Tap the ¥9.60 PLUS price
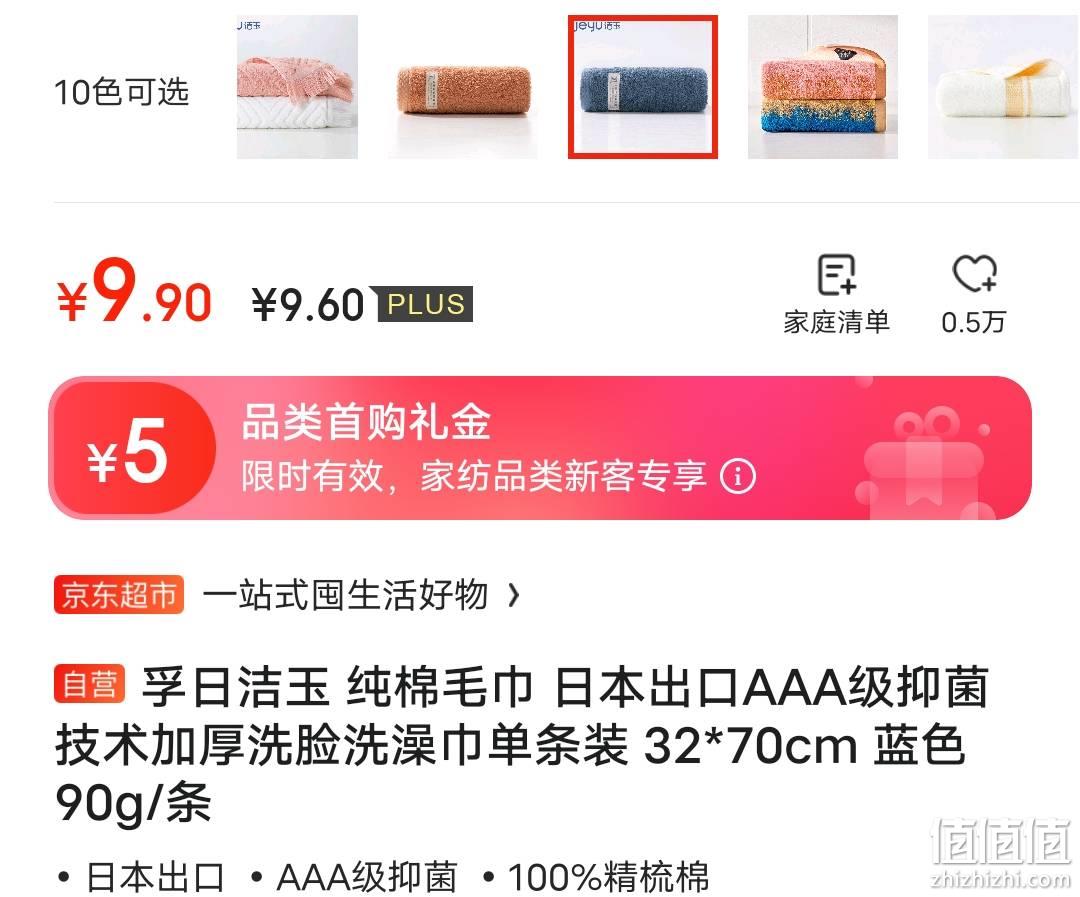 point(307,305)
